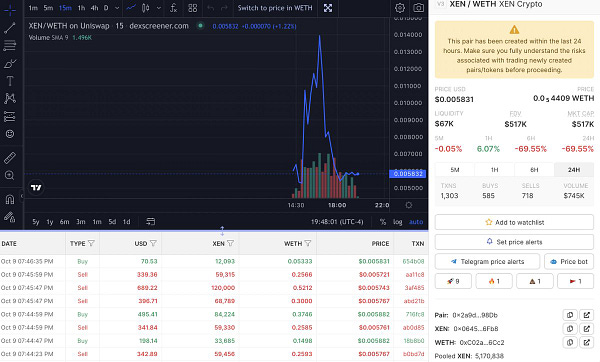Select the crosshair cursor tool
Viewport: 600px width, 362px height.
(10, 10)
